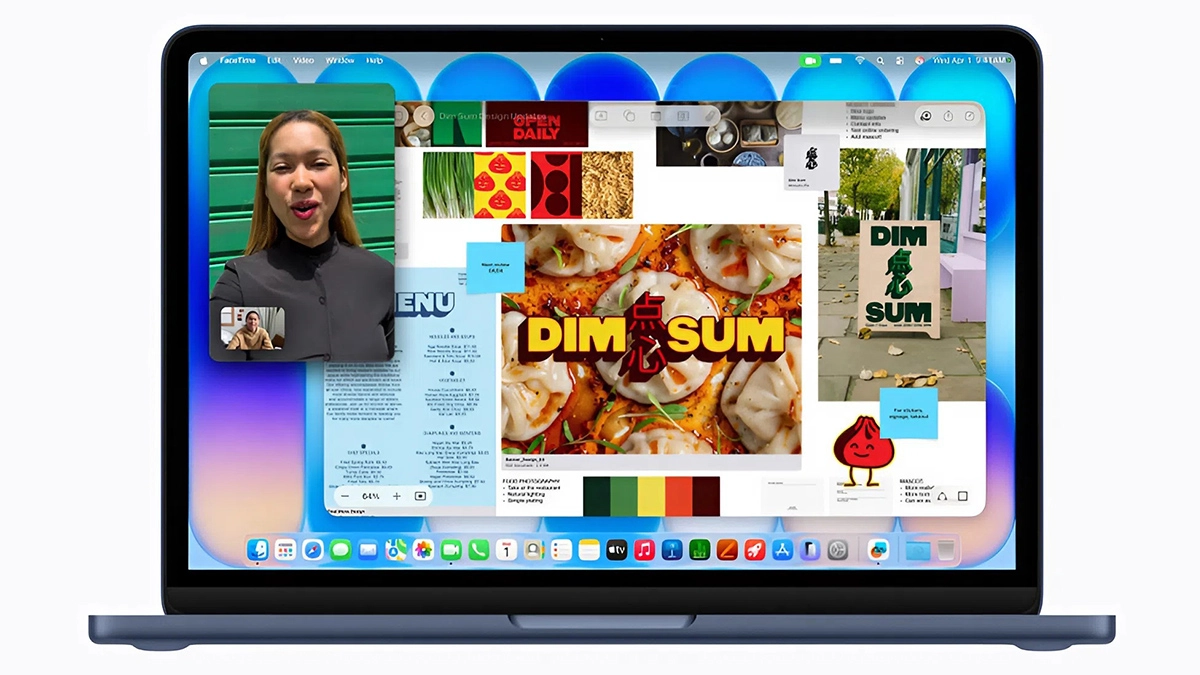The height and width of the screenshot is (675, 1200).
Task: Open the Apple menu
Action: [x=205, y=61]
